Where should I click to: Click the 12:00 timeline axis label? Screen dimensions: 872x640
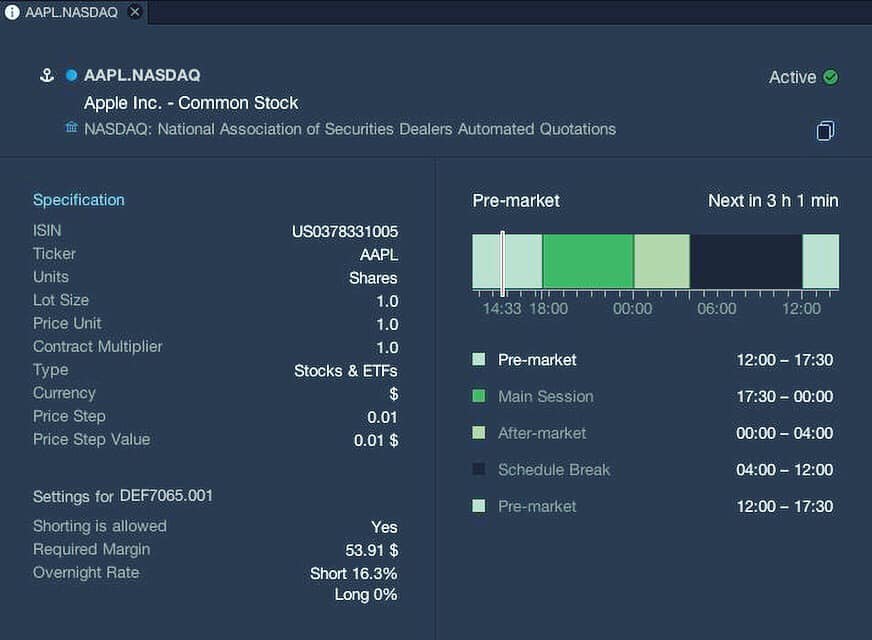[x=801, y=309]
